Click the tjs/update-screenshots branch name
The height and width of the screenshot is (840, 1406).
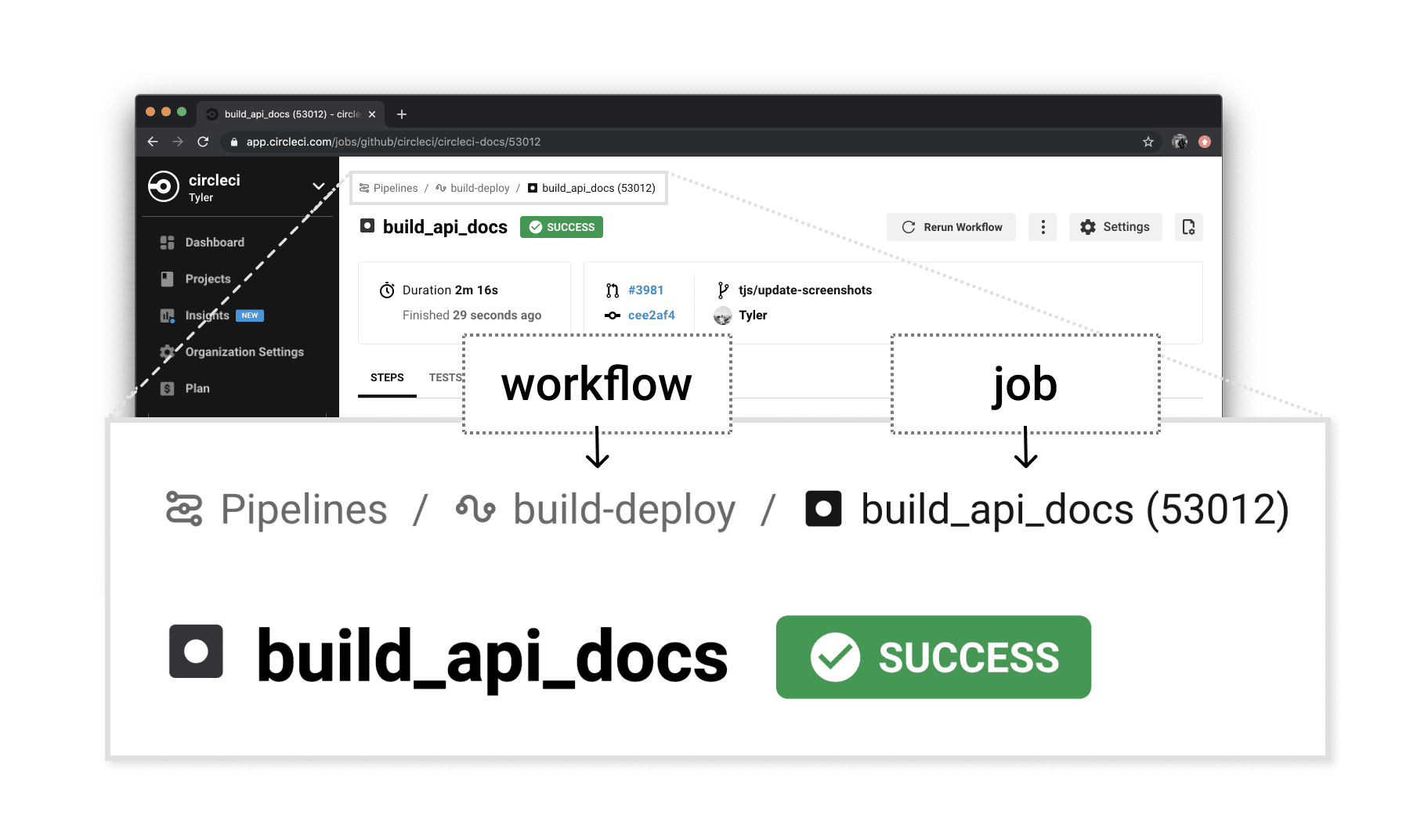805,290
